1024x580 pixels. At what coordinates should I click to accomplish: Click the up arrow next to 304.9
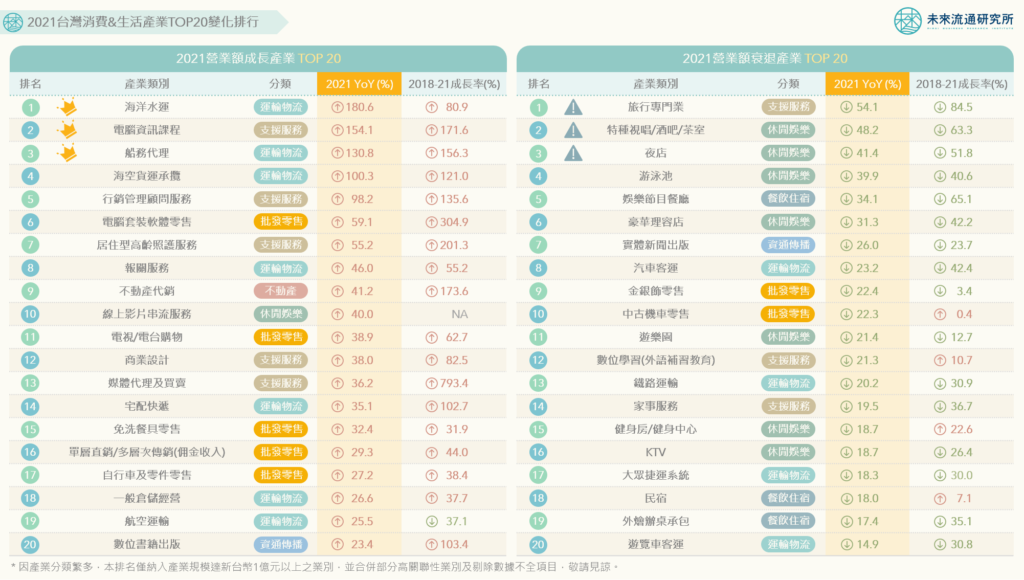pos(432,222)
